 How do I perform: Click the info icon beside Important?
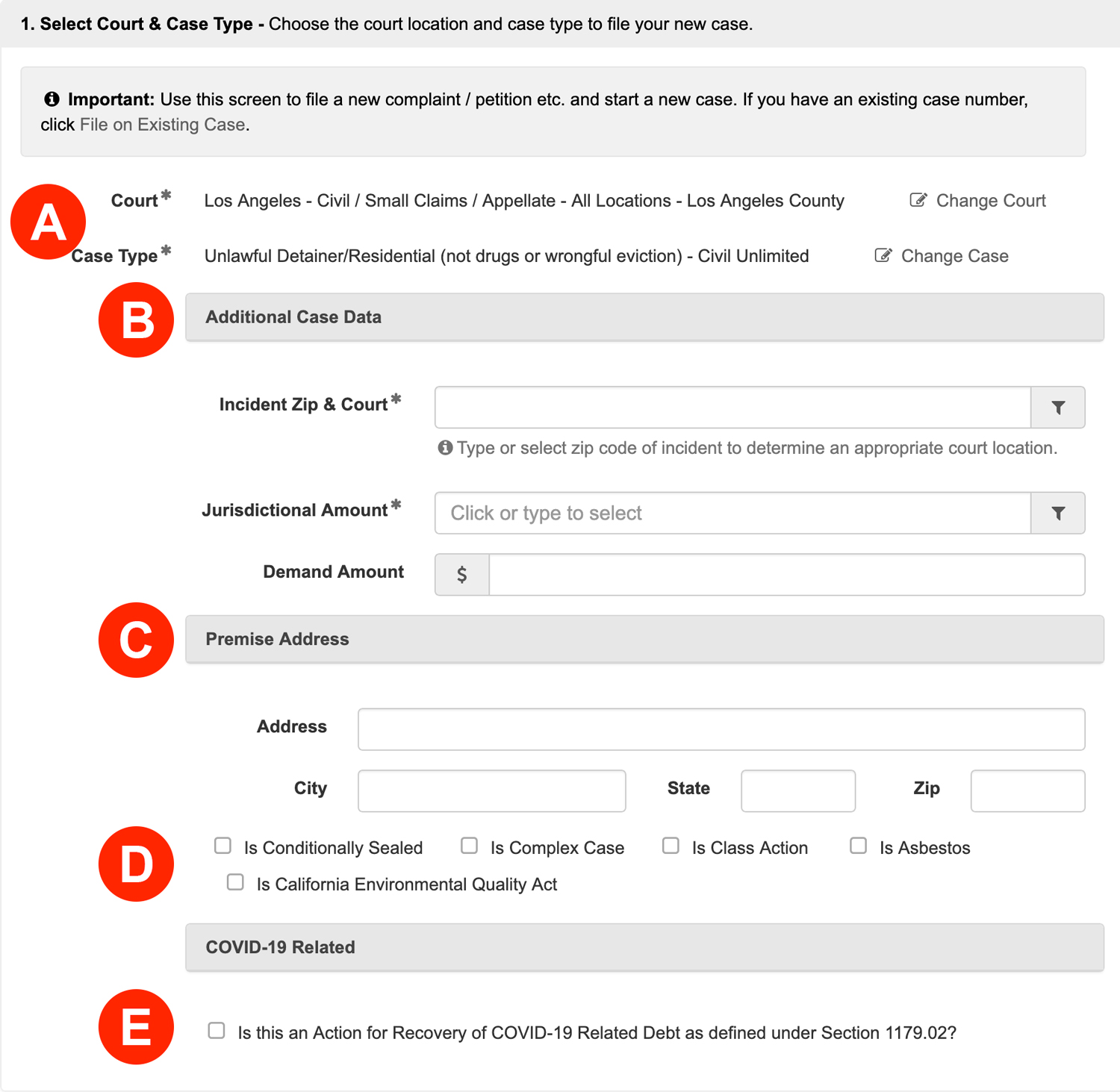tap(52, 99)
